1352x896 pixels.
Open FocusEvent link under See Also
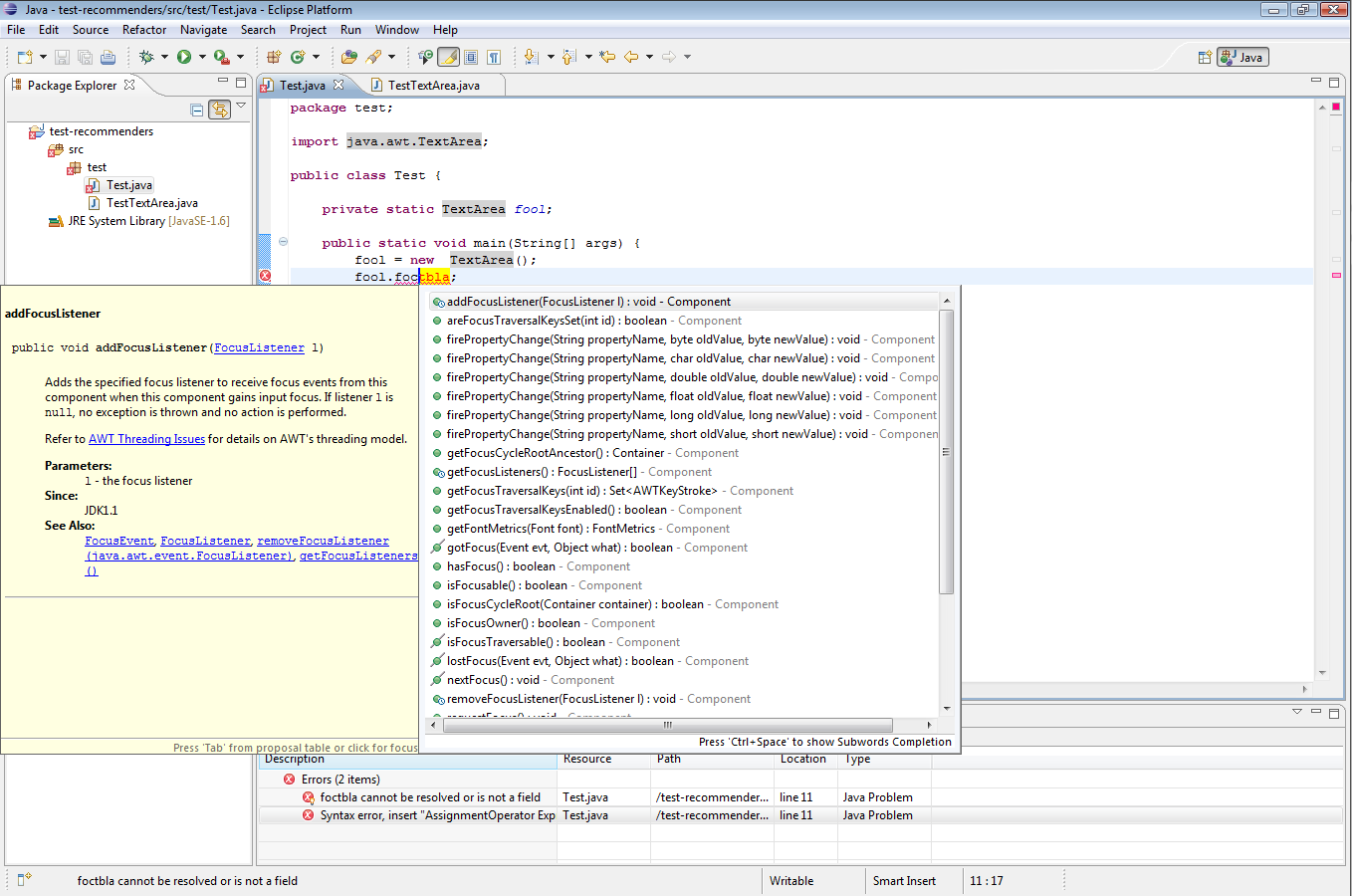click(119, 541)
